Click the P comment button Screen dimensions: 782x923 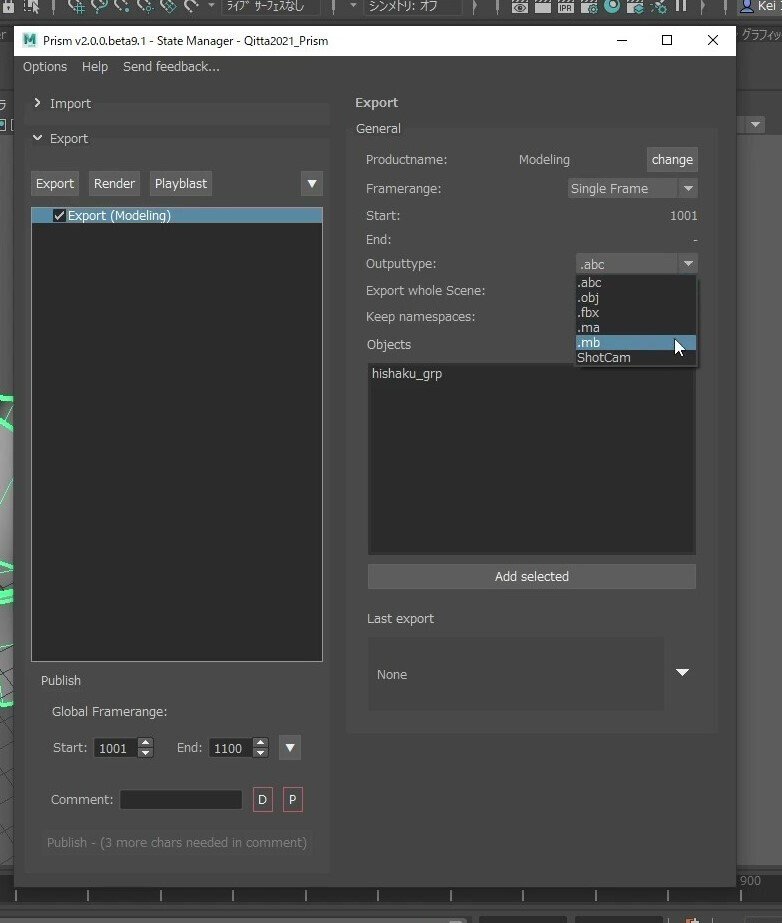point(293,799)
